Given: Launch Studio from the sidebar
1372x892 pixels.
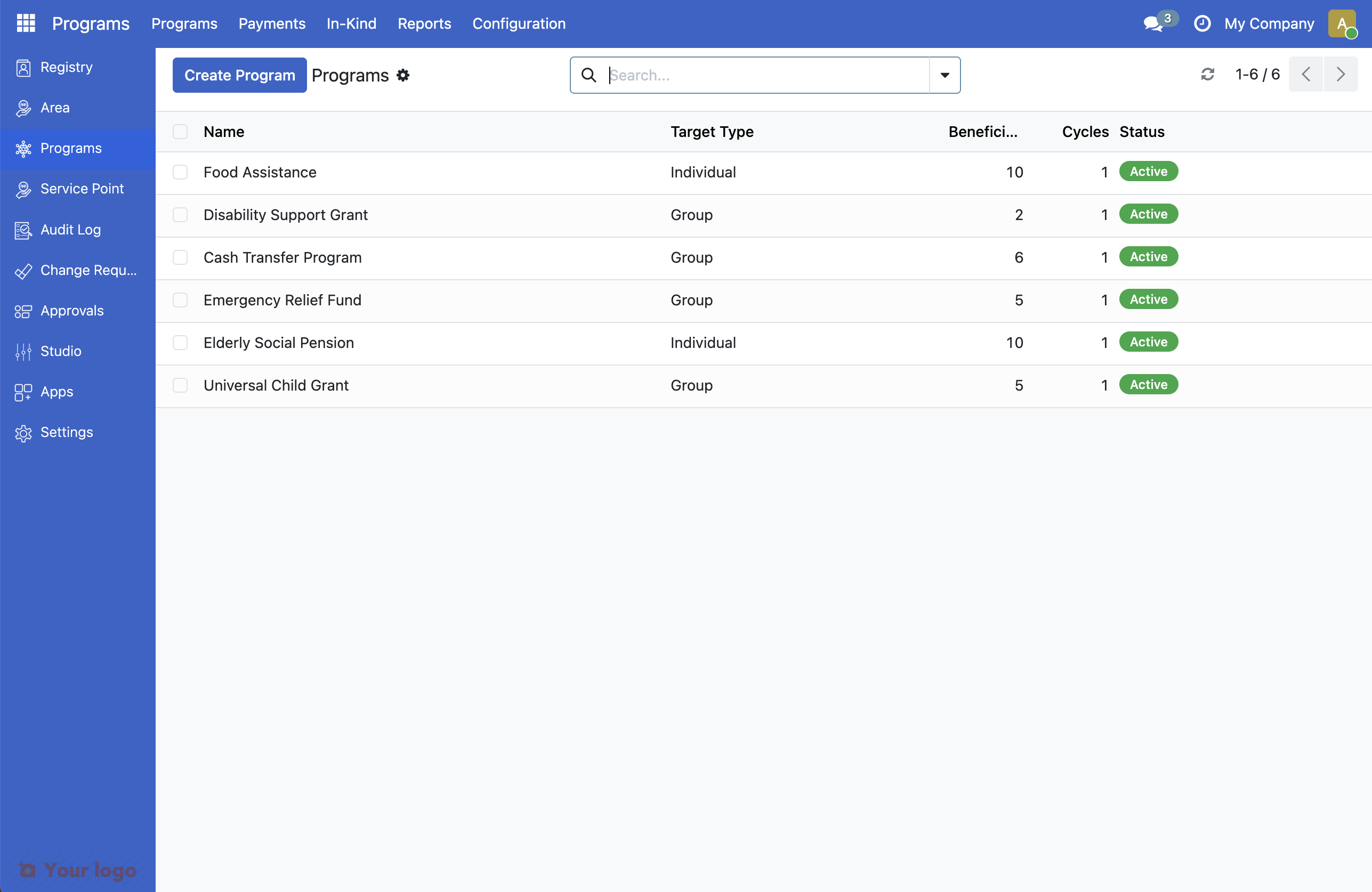Looking at the screenshot, I should tap(61, 351).
